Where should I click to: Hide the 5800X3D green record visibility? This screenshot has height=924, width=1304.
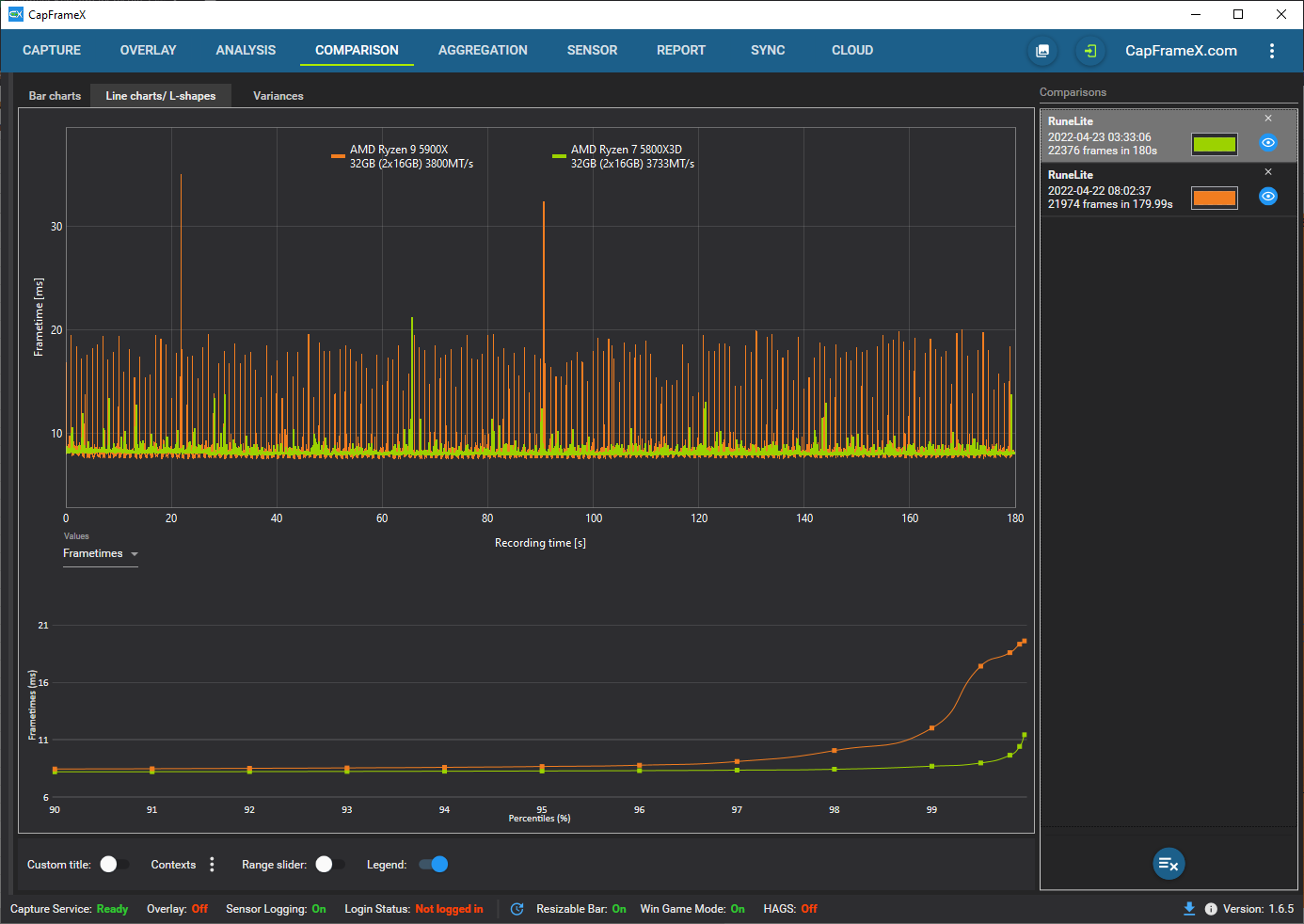coord(1268,143)
